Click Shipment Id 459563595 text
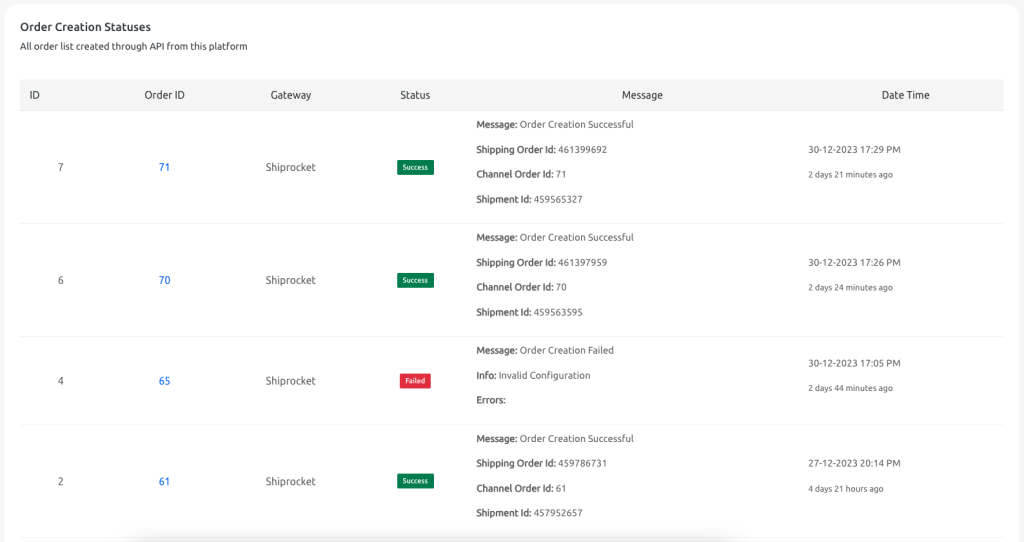Viewport: 1024px width, 542px height. point(529,312)
